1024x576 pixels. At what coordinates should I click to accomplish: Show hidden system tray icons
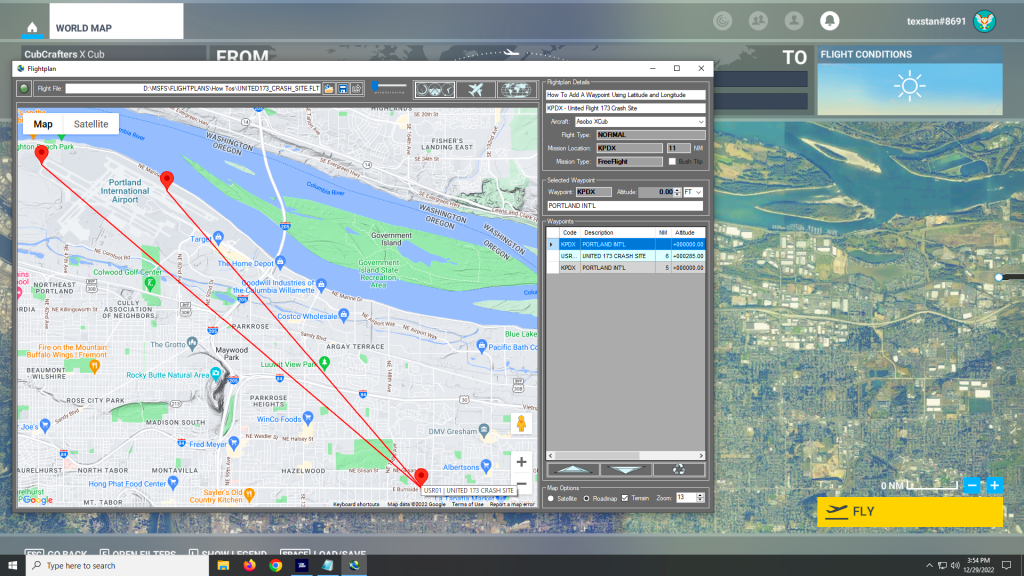[929, 566]
